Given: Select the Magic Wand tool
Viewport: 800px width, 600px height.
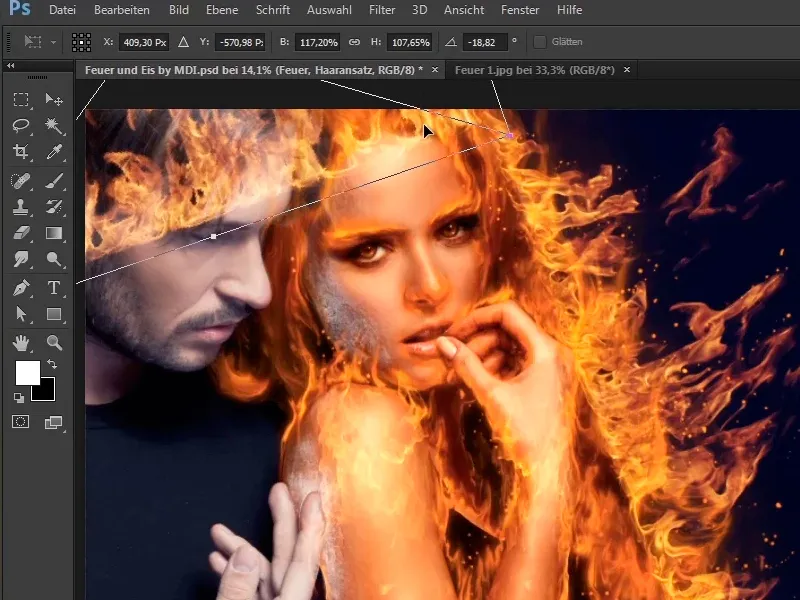Looking at the screenshot, I should (54, 125).
